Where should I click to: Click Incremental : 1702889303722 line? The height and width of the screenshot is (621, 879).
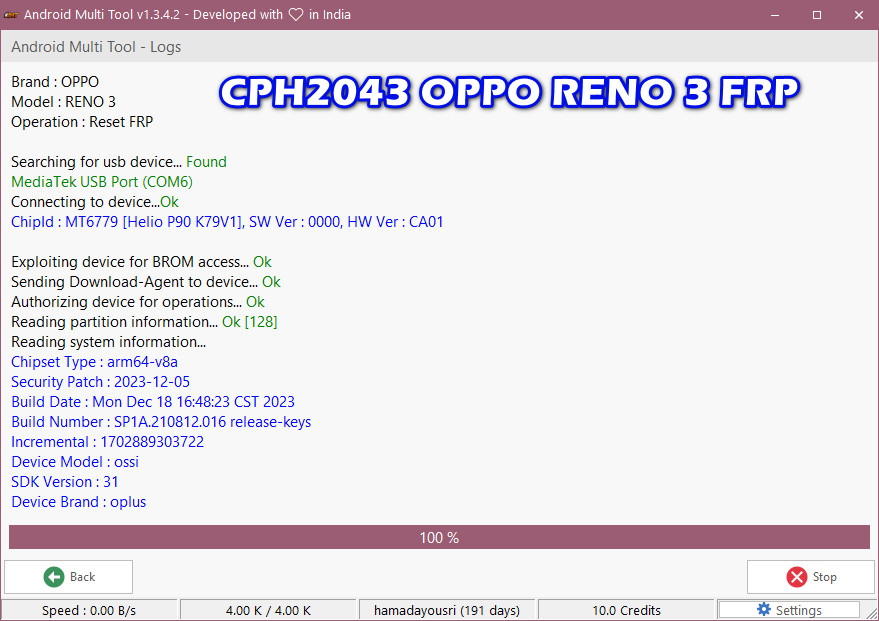pos(108,442)
